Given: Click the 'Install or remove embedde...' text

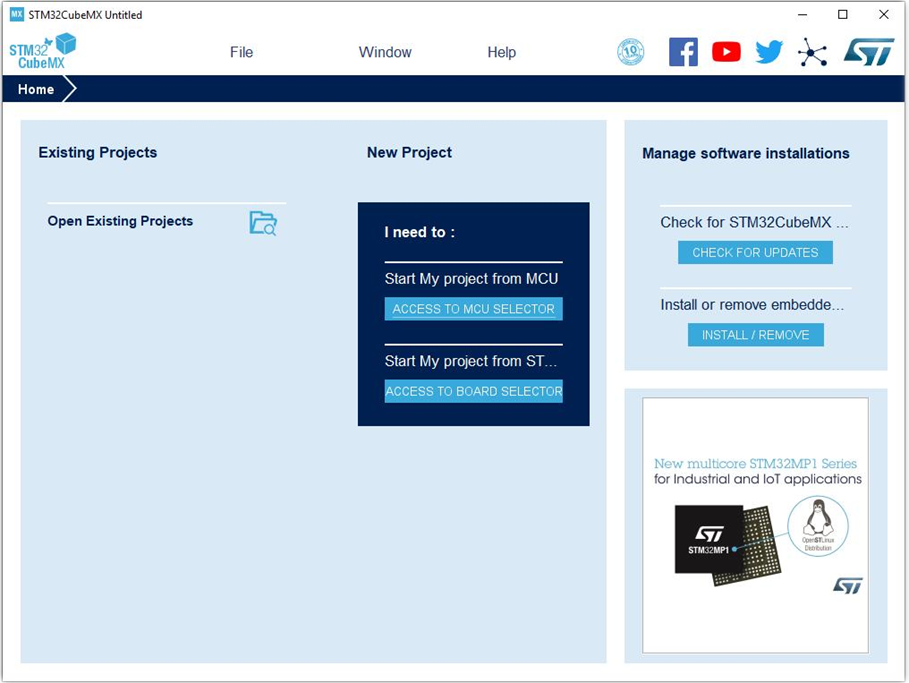Looking at the screenshot, I should point(752,305).
